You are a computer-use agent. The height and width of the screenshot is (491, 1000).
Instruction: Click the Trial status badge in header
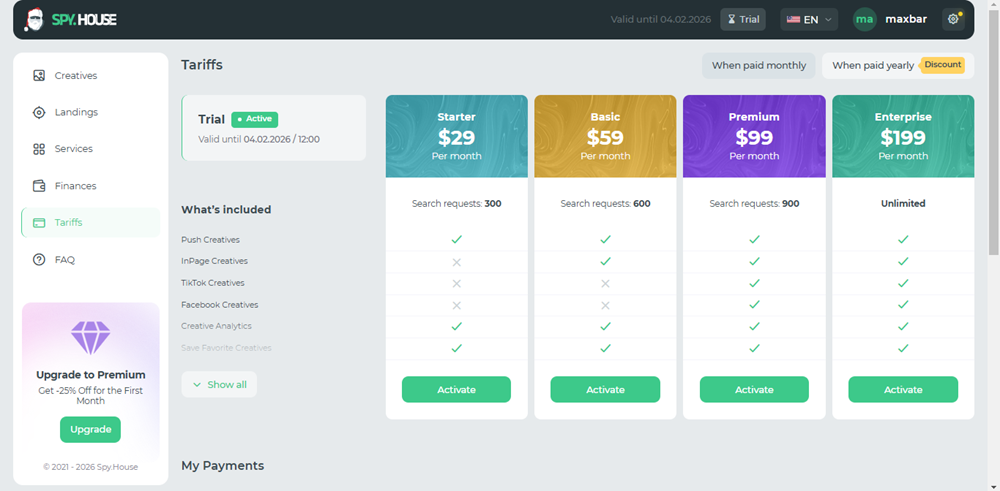pyautogui.click(x=742, y=19)
